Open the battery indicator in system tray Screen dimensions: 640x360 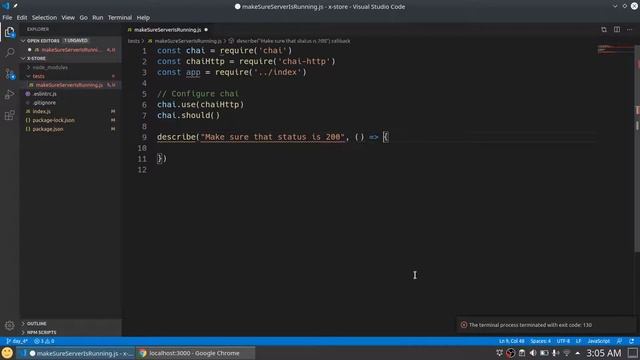coord(544,353)
